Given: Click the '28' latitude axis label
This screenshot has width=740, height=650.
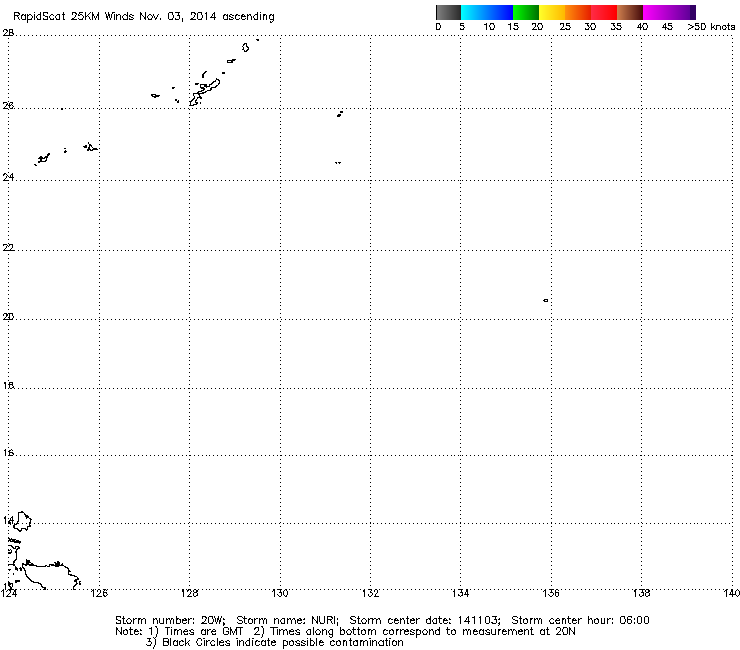Looking at the screenshot, I should tap(8, 33).
